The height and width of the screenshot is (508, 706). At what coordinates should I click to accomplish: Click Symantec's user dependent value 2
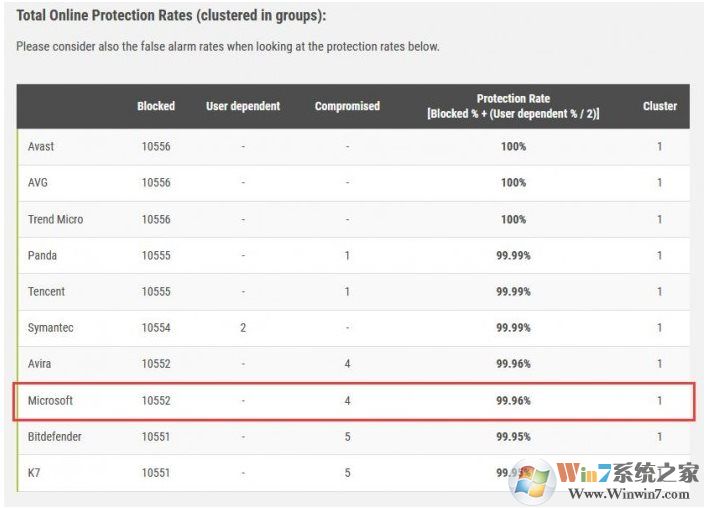pos(243,328)
